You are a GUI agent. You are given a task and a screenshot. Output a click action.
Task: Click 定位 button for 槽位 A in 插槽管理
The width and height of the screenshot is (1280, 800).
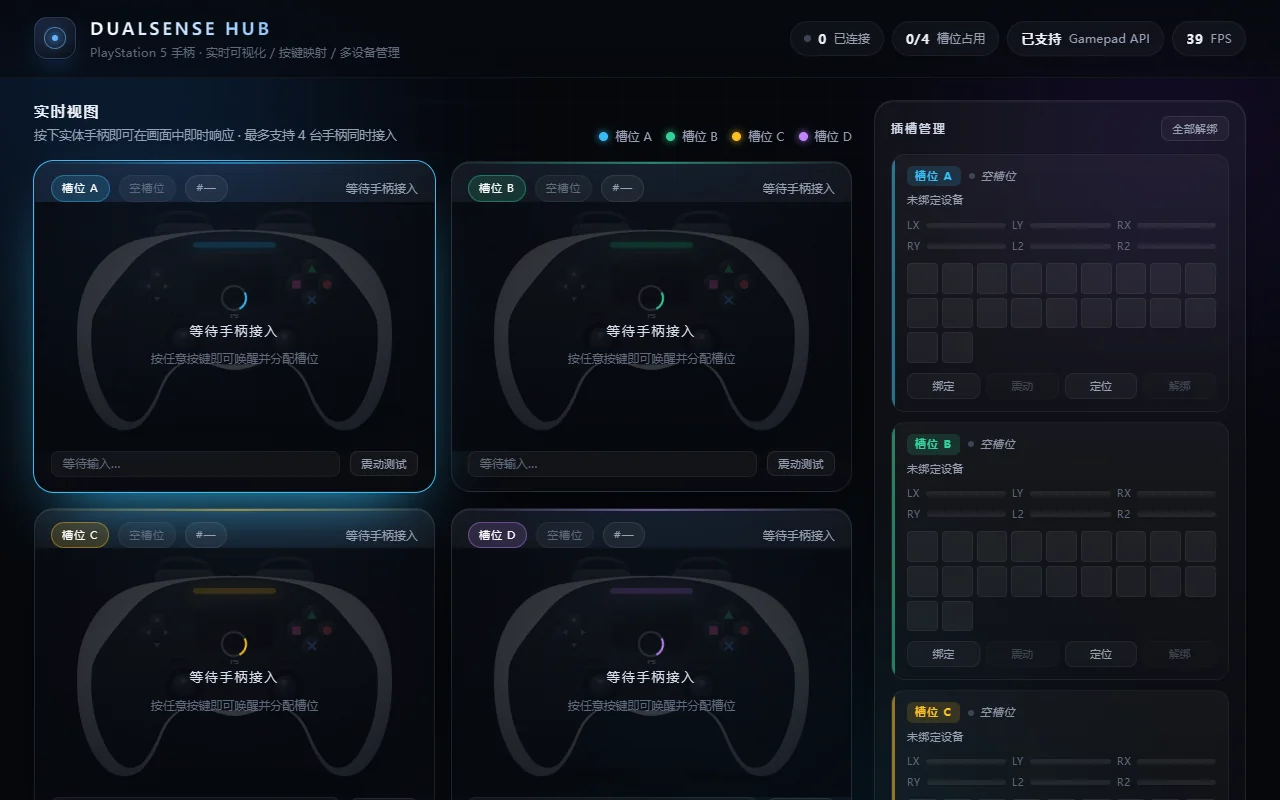[x=1101, y=386]
